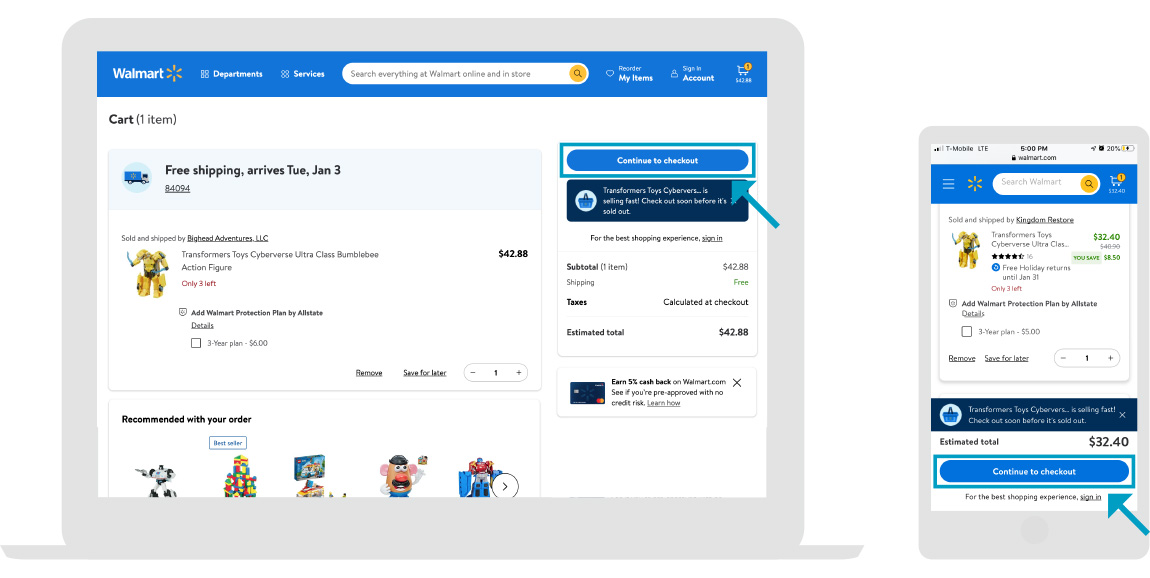The height and width of the screenshot is (578, 1150).
Task: Open Kingdom Restore seller link on phone
Action: [1044, 220]
